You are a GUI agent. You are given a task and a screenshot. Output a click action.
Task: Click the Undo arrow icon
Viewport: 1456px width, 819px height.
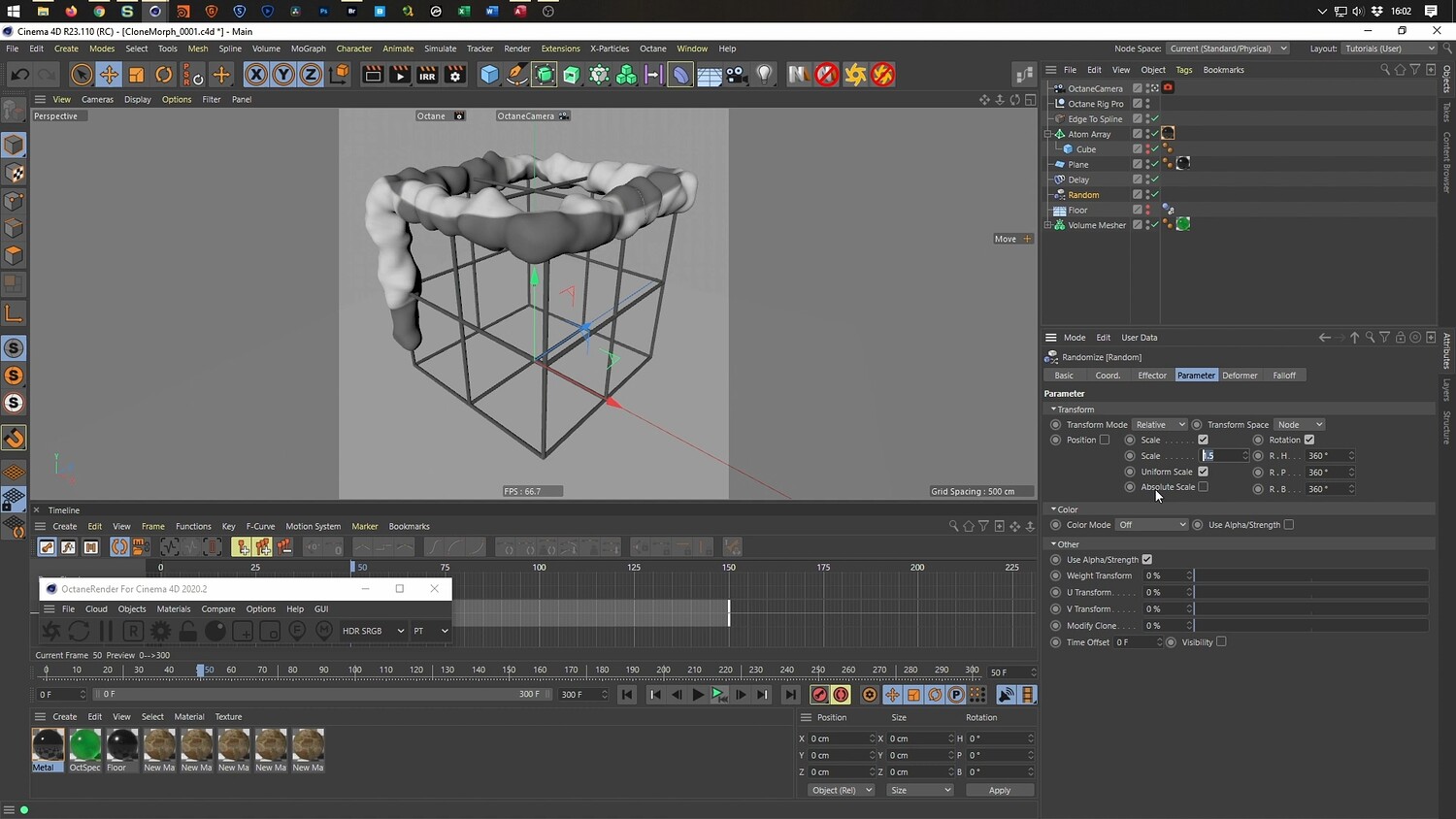tap(19, 75)
